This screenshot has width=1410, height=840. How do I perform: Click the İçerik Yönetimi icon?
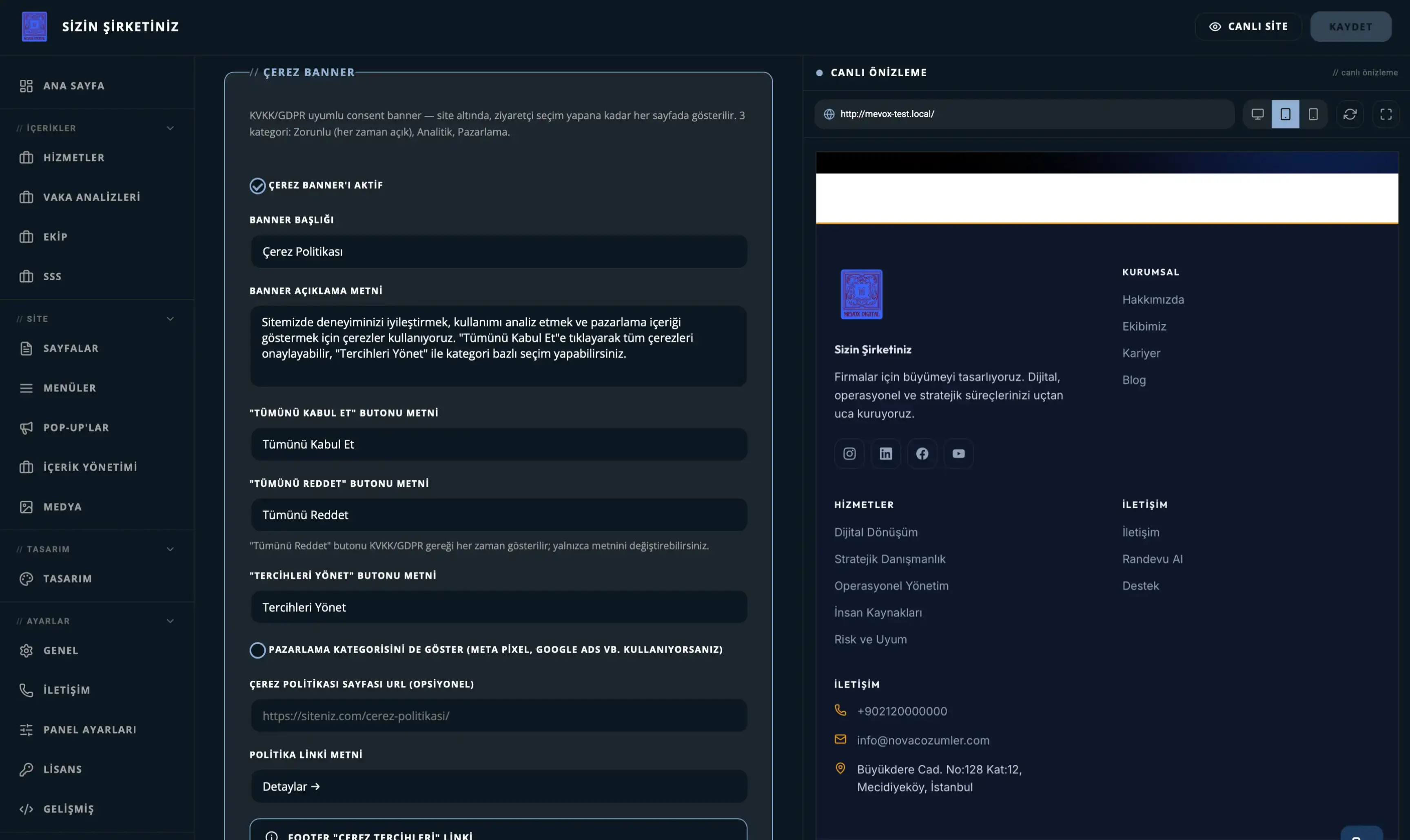coord(26,468)
